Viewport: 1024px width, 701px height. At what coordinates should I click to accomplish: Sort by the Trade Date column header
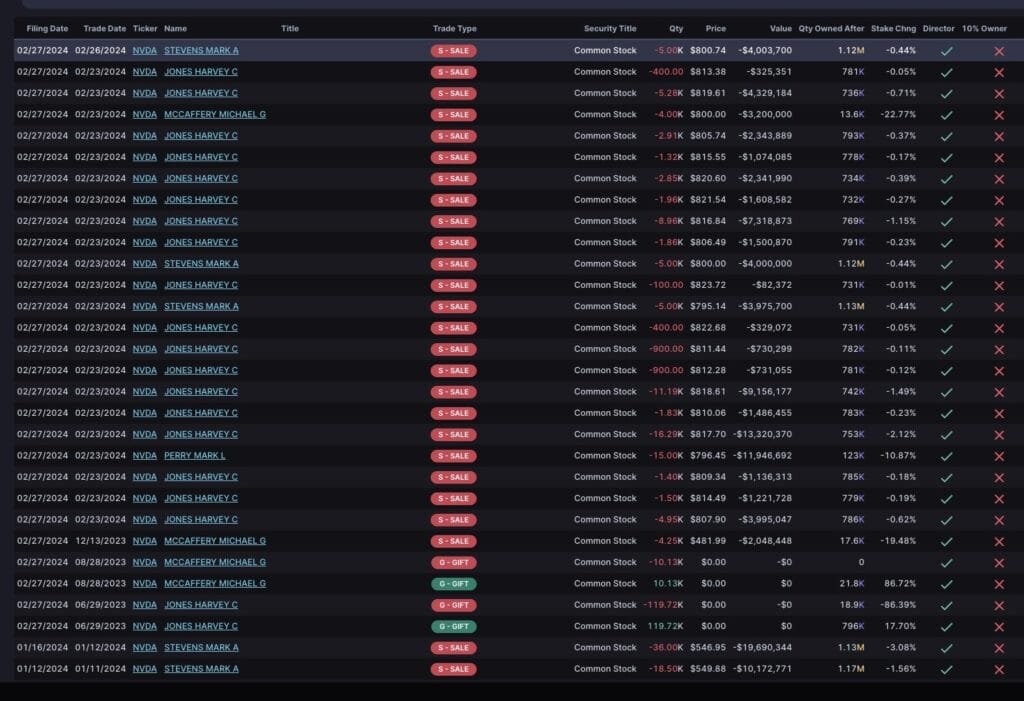[x=104, y=29]
